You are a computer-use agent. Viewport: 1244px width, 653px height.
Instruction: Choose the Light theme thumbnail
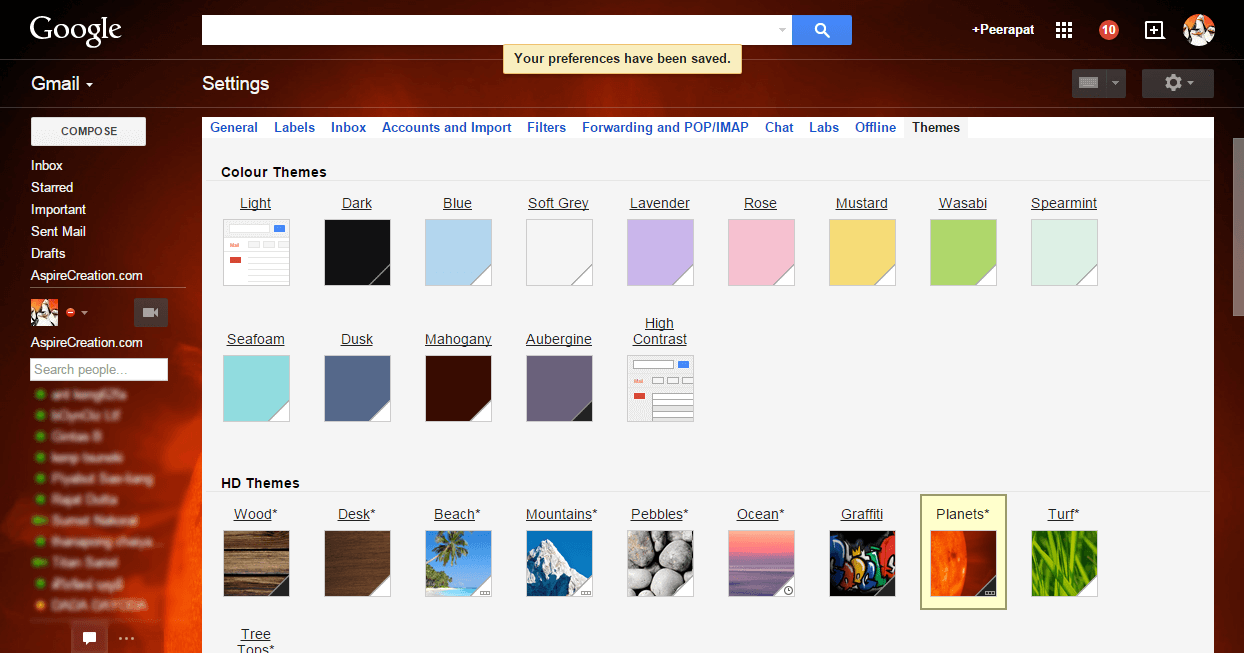pos(256,252)
